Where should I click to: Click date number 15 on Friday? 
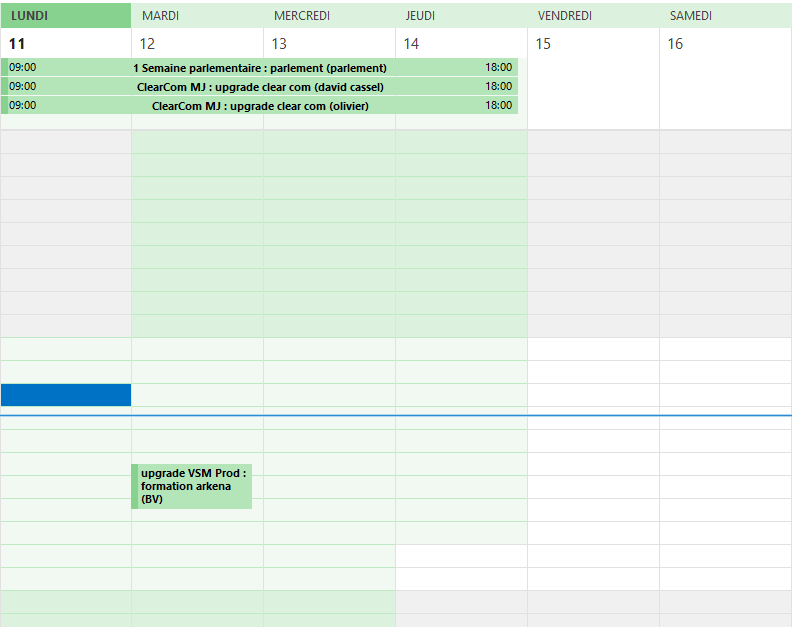pos(543,44)
